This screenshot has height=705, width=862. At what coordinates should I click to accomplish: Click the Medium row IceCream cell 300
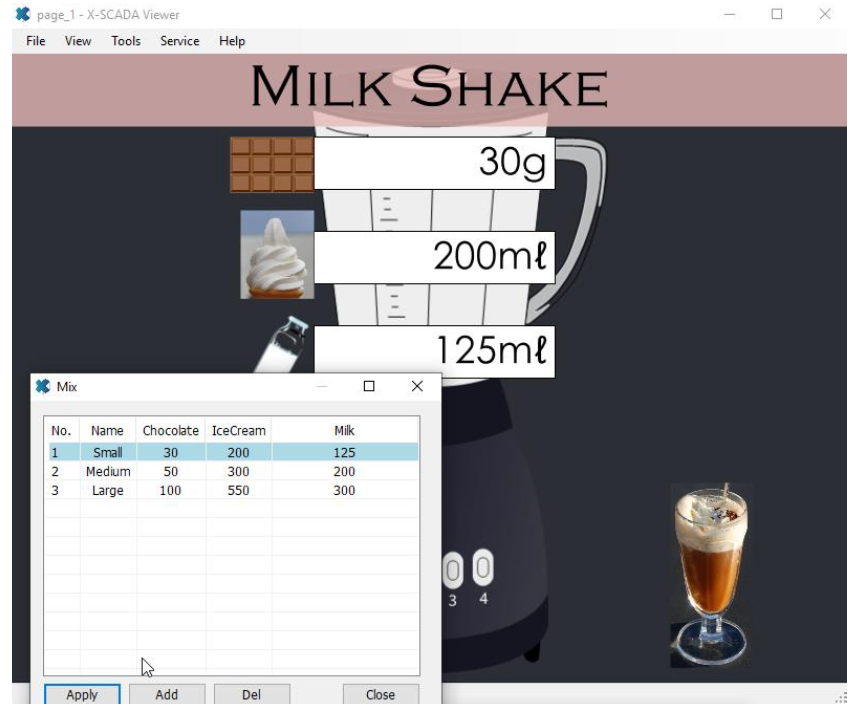[239, 471]
